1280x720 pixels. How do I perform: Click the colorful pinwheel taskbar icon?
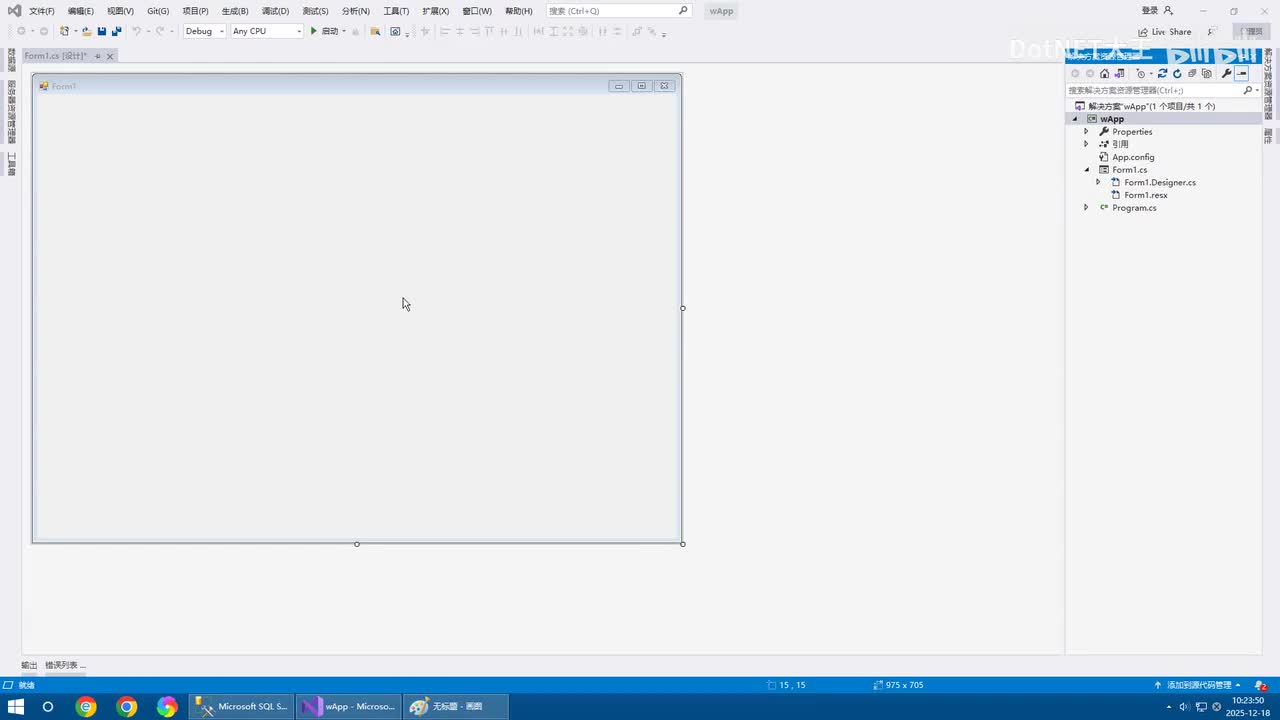tap(167, 707)
